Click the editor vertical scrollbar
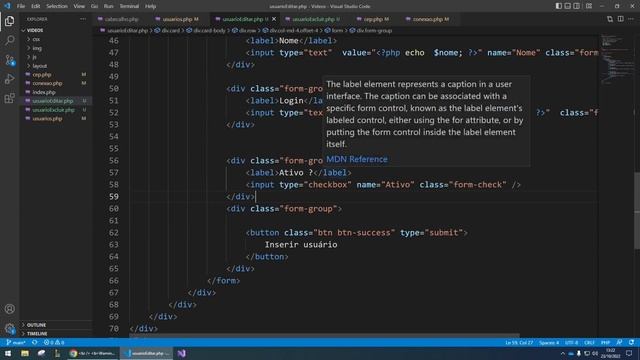Screen dimensions: 640x360 click(637, 210)
